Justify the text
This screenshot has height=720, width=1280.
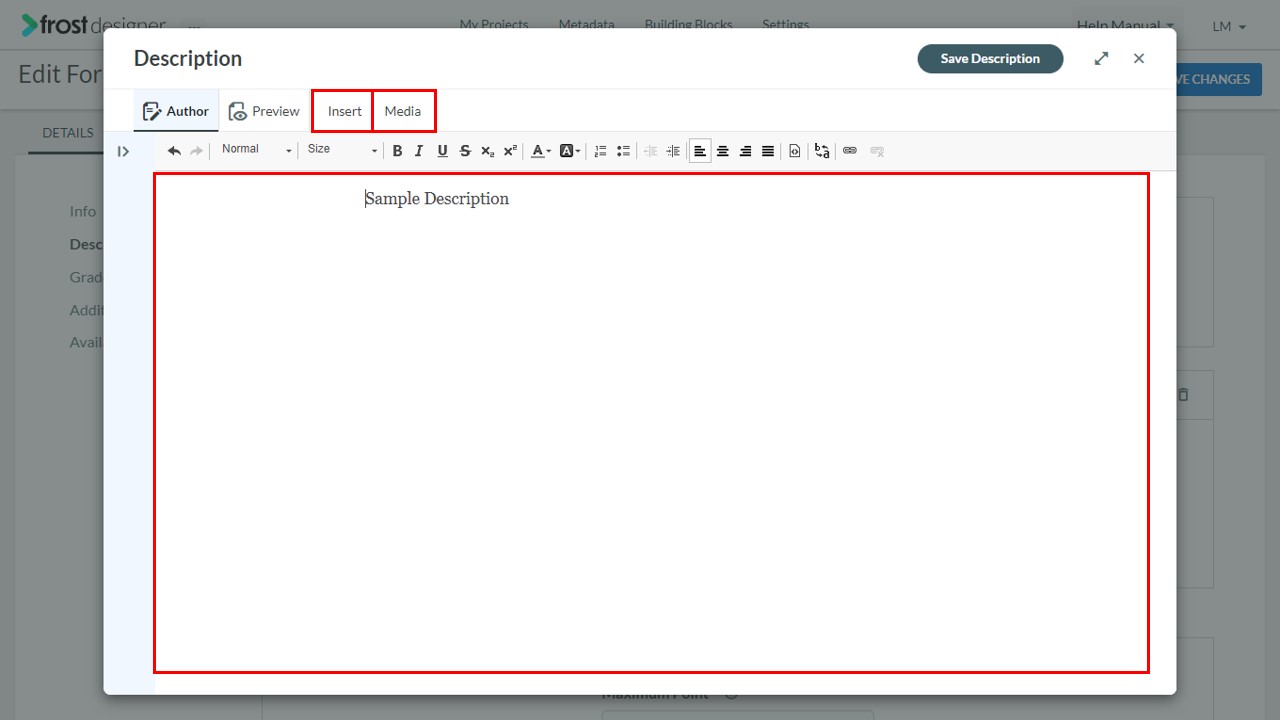click(x=768, y=151)
